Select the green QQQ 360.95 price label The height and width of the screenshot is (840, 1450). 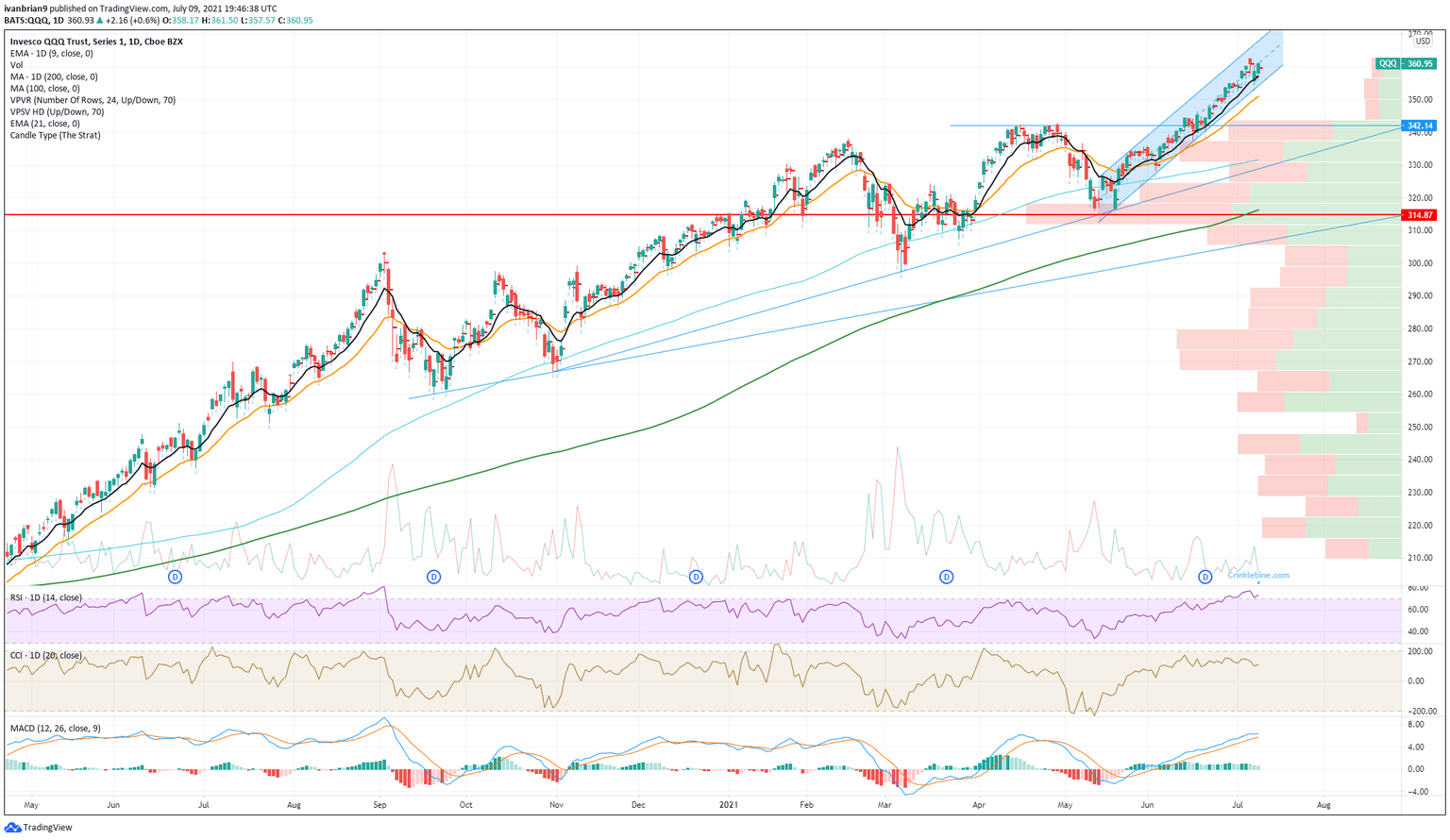click(x=1406, y=64)
